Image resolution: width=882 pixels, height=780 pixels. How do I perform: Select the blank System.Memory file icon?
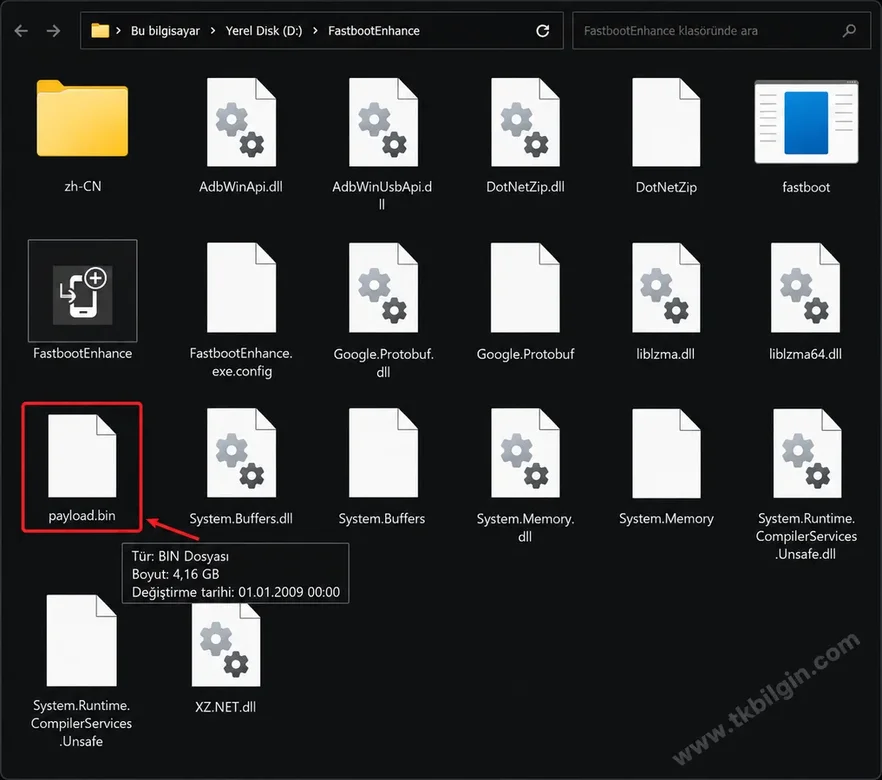(x=666, y=453)
